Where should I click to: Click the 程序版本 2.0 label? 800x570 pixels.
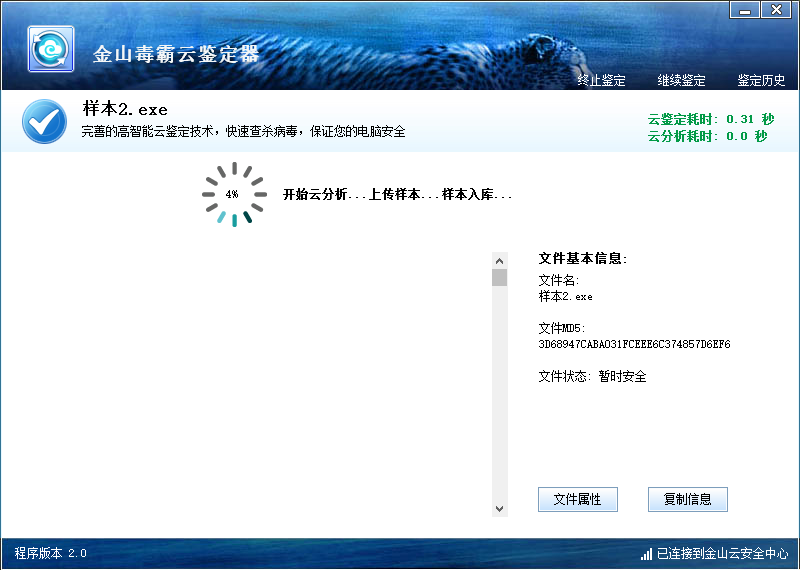(x=51, y=553)
